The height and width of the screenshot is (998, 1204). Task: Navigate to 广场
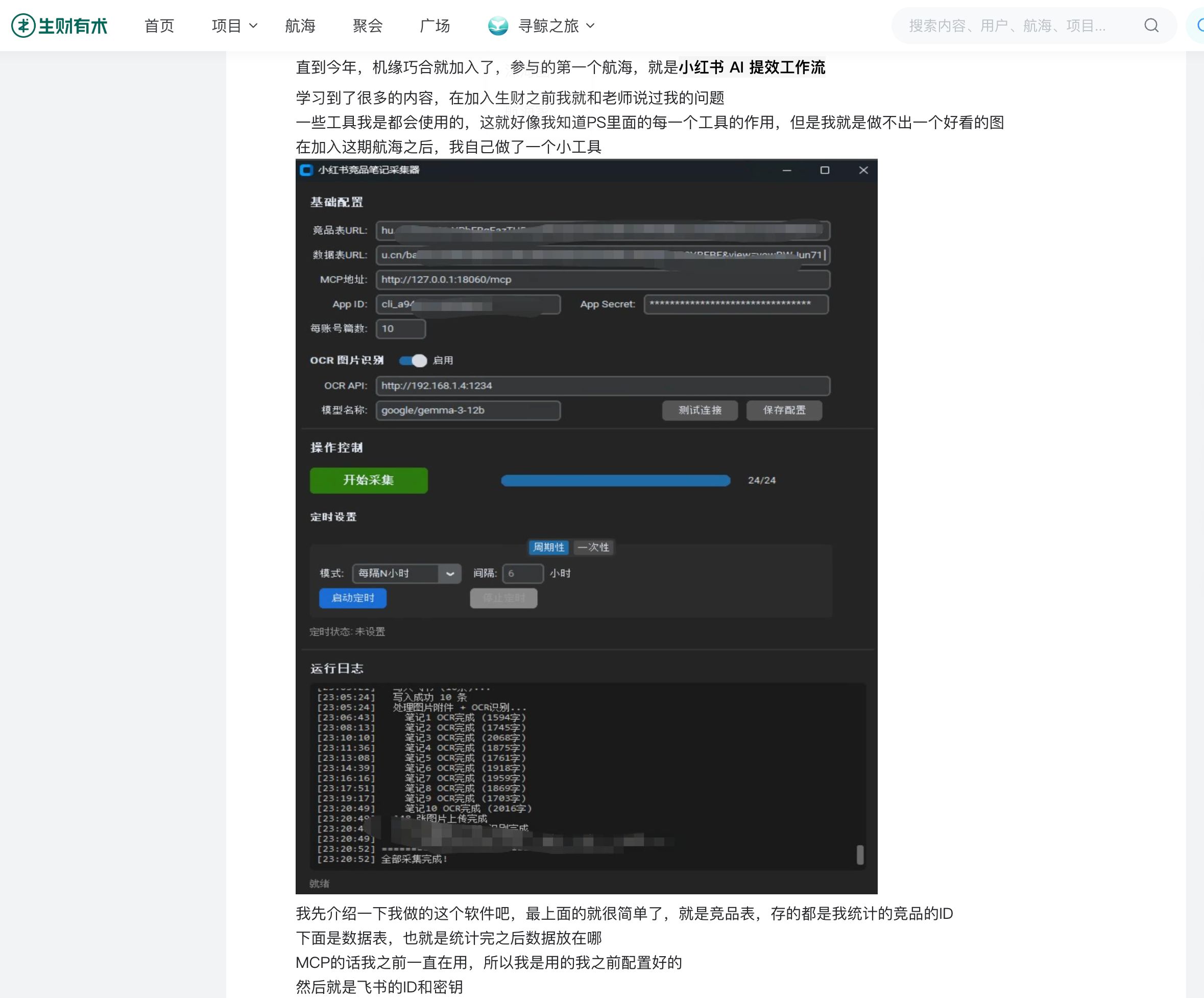435,26
